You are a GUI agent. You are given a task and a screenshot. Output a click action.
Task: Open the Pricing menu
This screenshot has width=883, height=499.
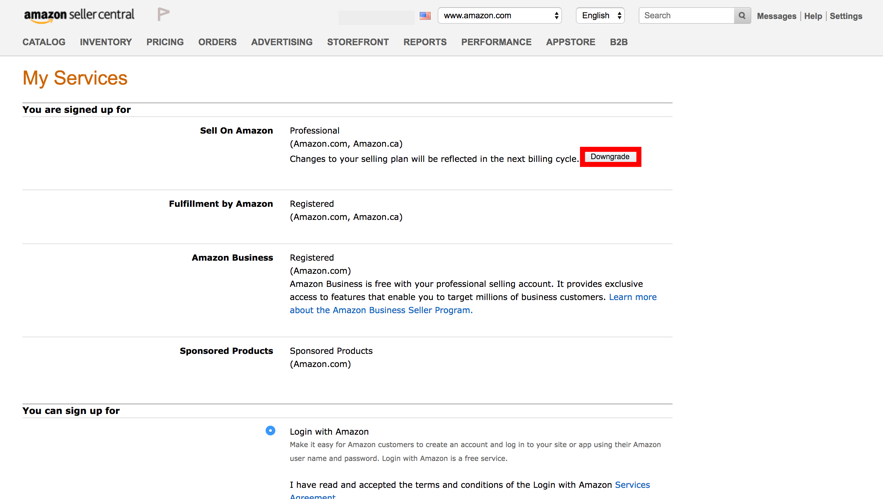165,42
